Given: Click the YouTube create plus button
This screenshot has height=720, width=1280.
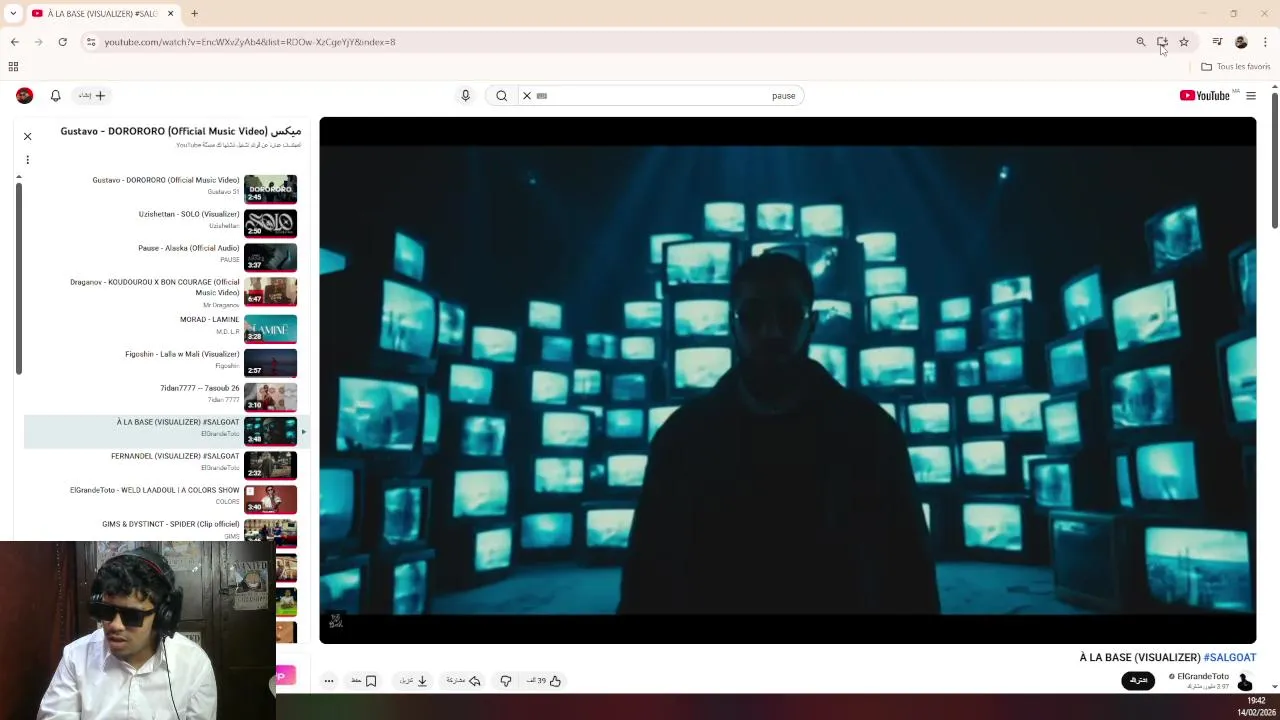Looking at the screenshot, I should point(93,95).
